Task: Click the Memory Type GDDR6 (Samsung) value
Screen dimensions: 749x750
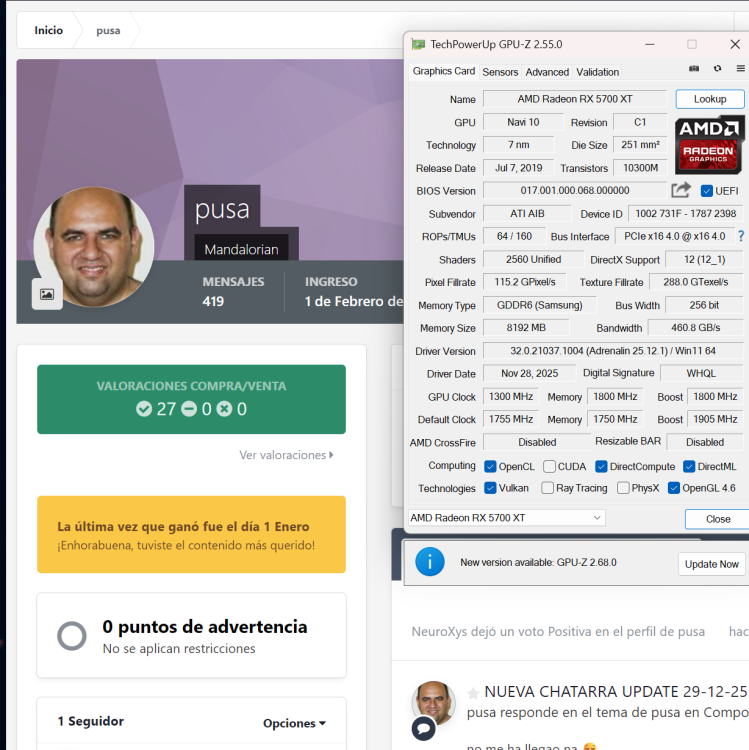Action: 540,305
